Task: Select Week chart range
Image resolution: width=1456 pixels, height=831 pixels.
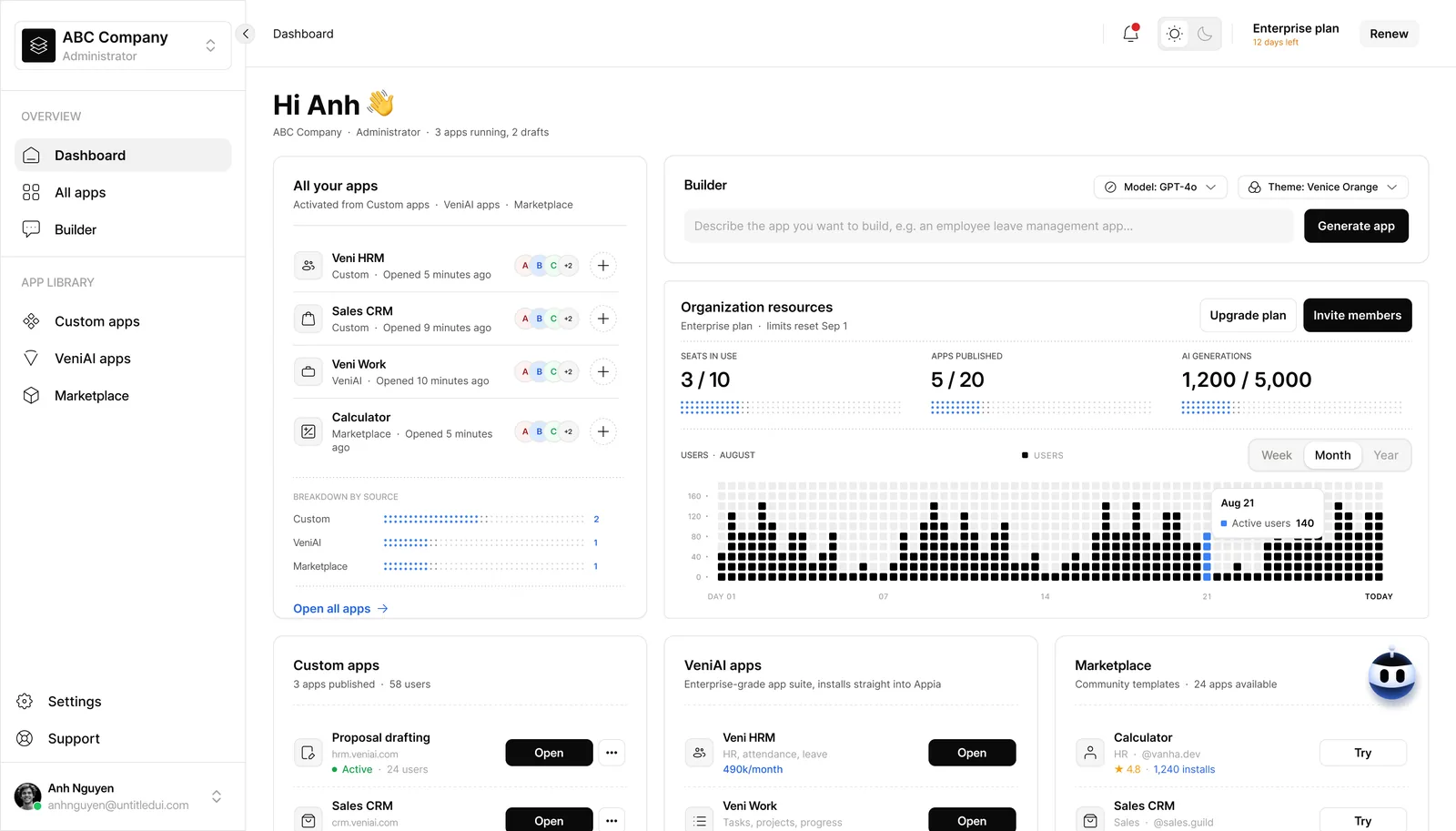Action: click(x=1276, y=455)
